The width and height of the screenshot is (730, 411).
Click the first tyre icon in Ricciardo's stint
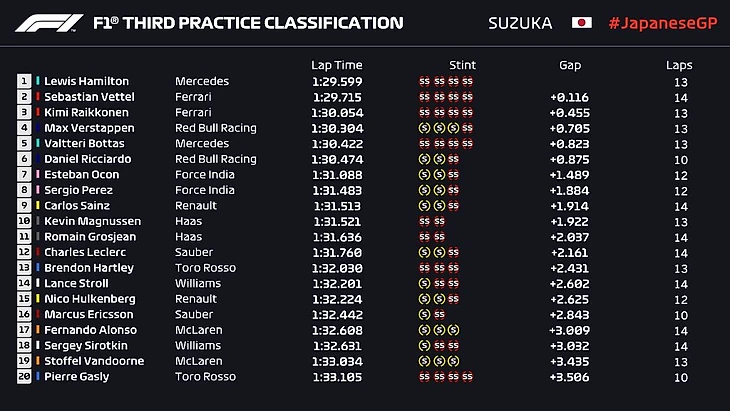[x=424, y=159]
